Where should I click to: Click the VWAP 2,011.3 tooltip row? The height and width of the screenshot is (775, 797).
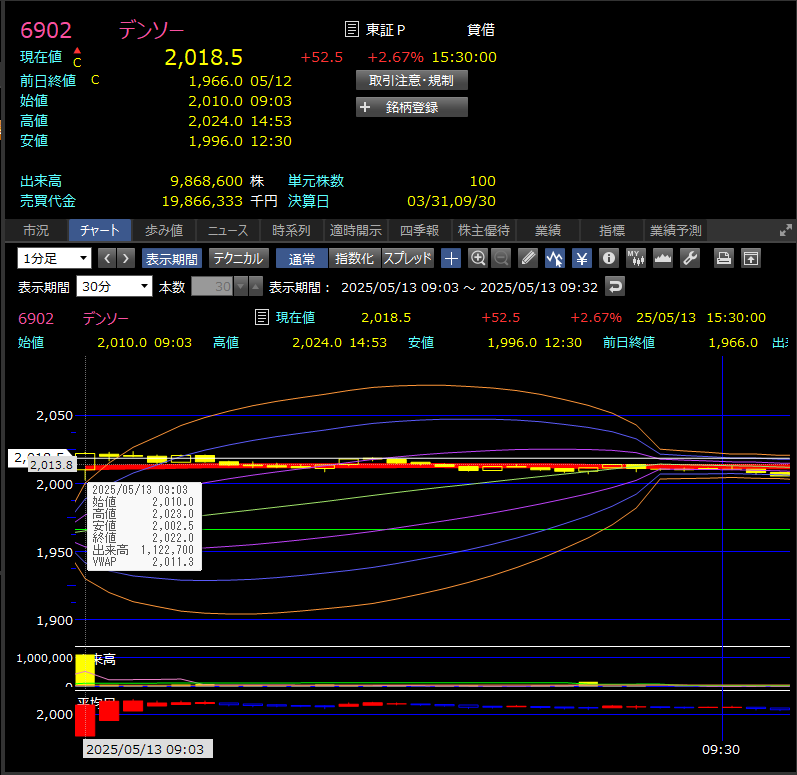(x=143, y=562)
